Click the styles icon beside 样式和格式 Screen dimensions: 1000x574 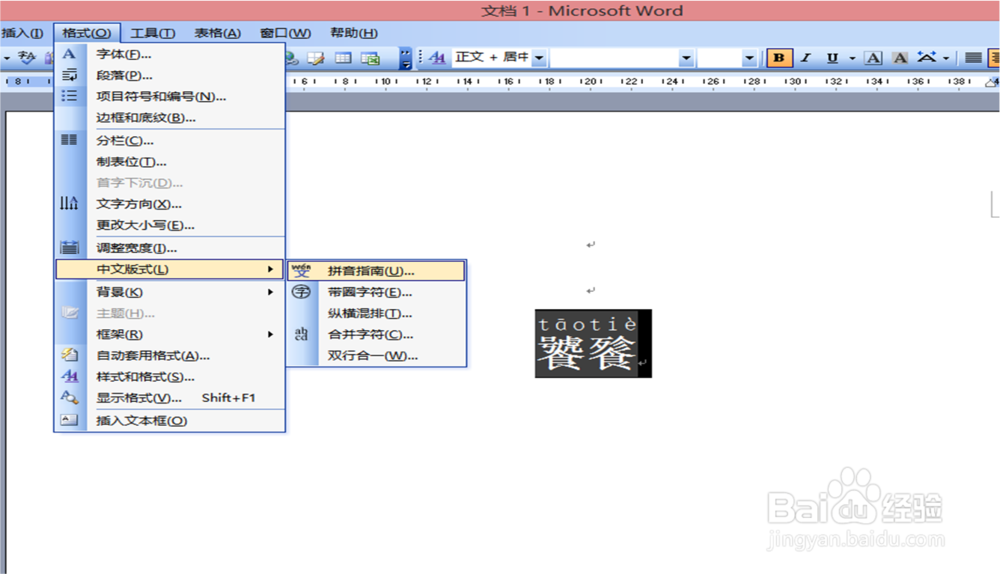click(69, 376)
